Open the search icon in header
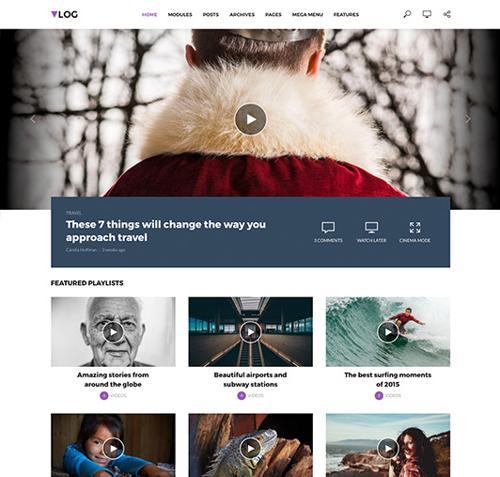Image resolution: width=500 pixels, height=477 pixels. (x=407, y=14)
